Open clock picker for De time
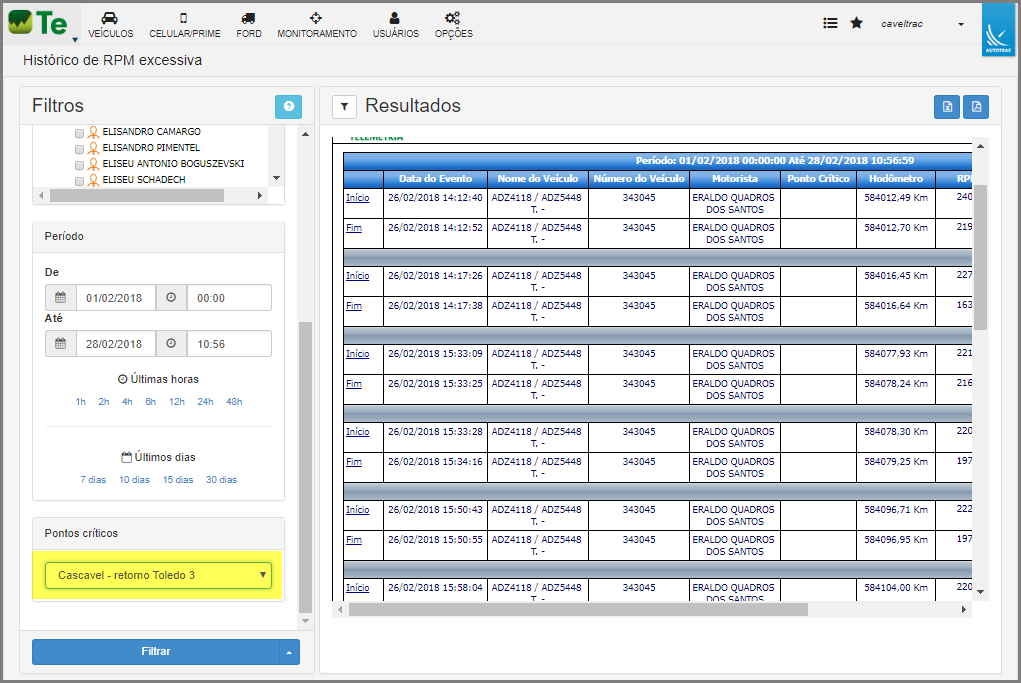This screenshot has width=1021, height=683. point(171,298)
